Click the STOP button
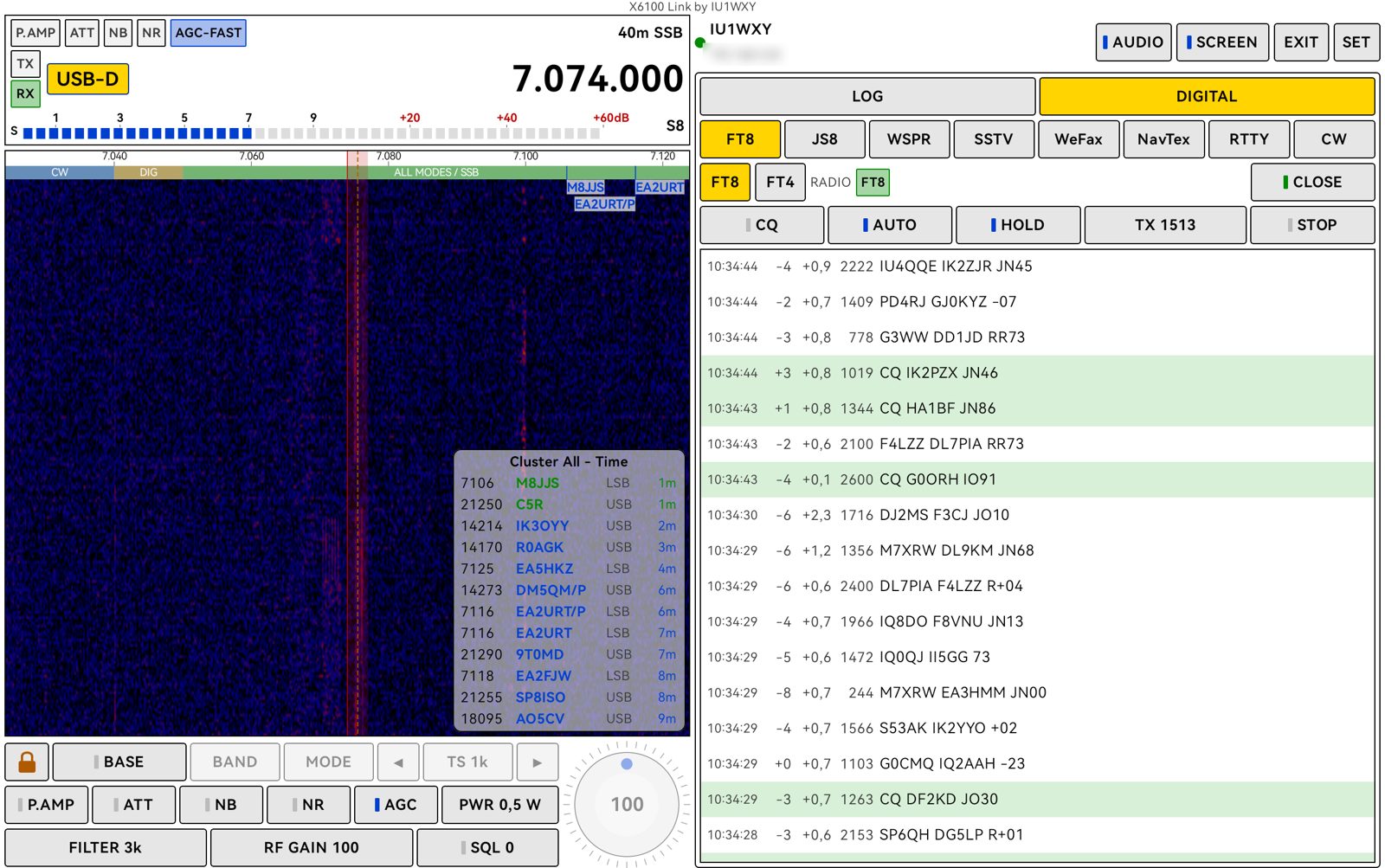This screenshot has height=868, width=1385. 1312,225
